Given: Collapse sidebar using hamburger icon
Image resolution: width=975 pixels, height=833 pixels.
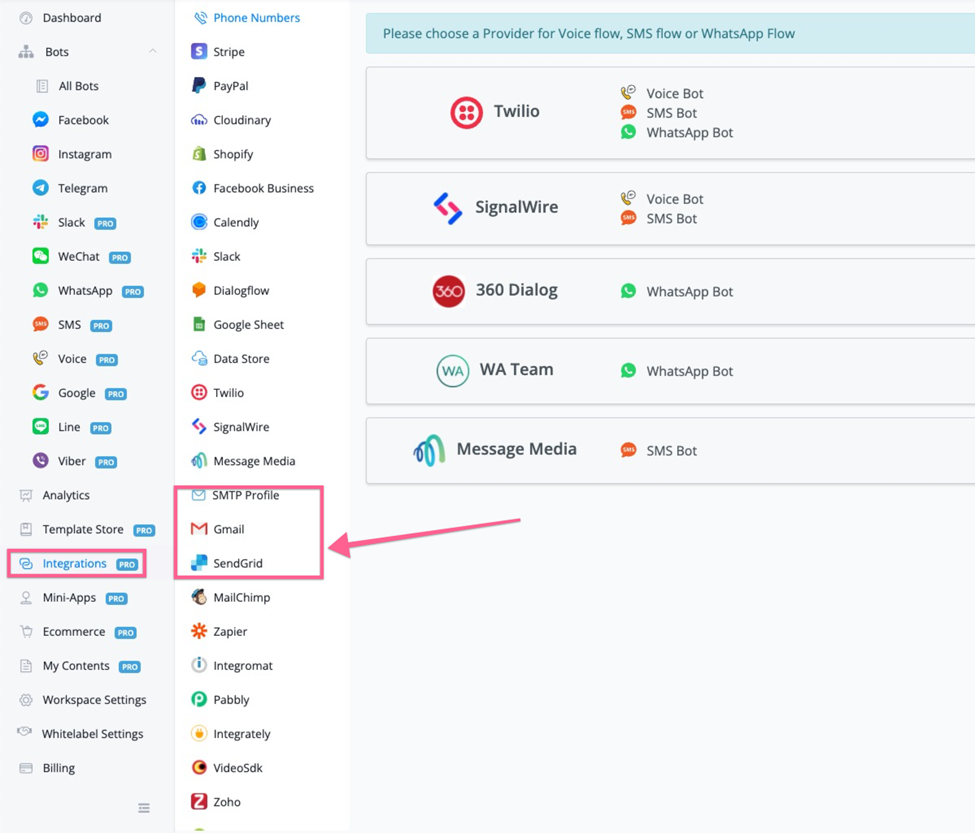Looking at the screenshot, I should click(144, 808).
